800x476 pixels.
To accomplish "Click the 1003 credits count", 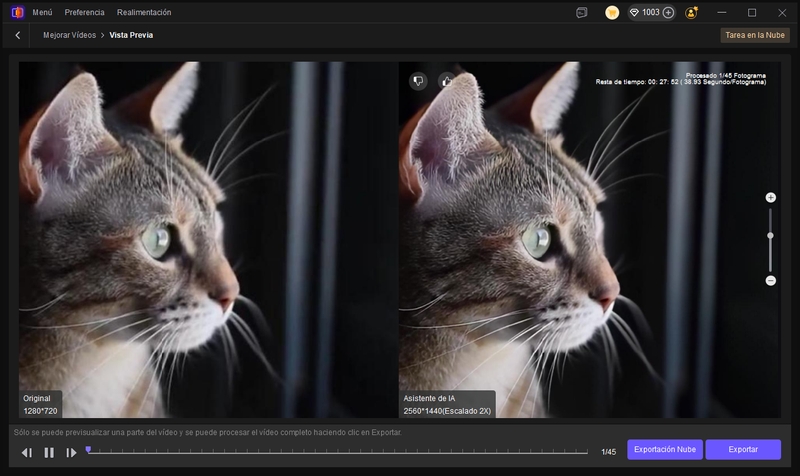I will click(651, 12).
